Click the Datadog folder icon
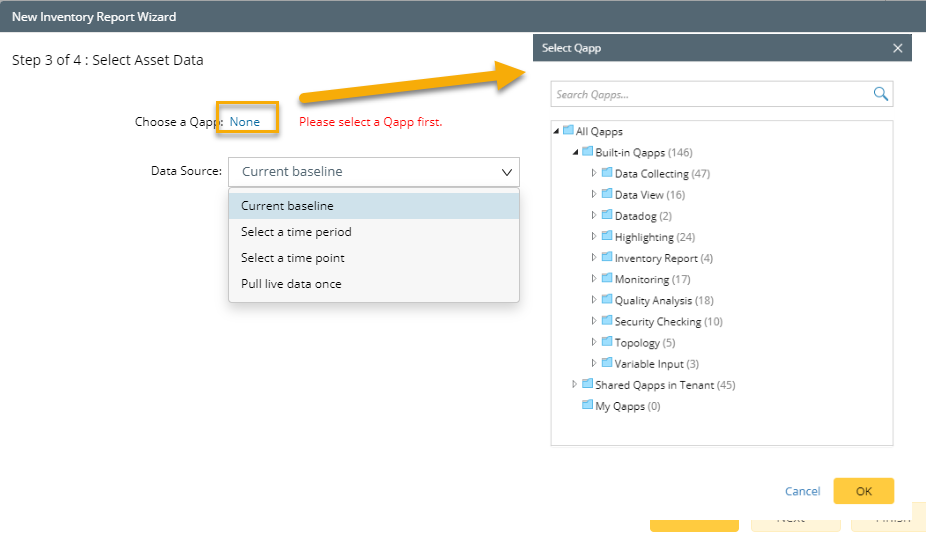This screenshot has height=554, width=926. coord(606,215)
